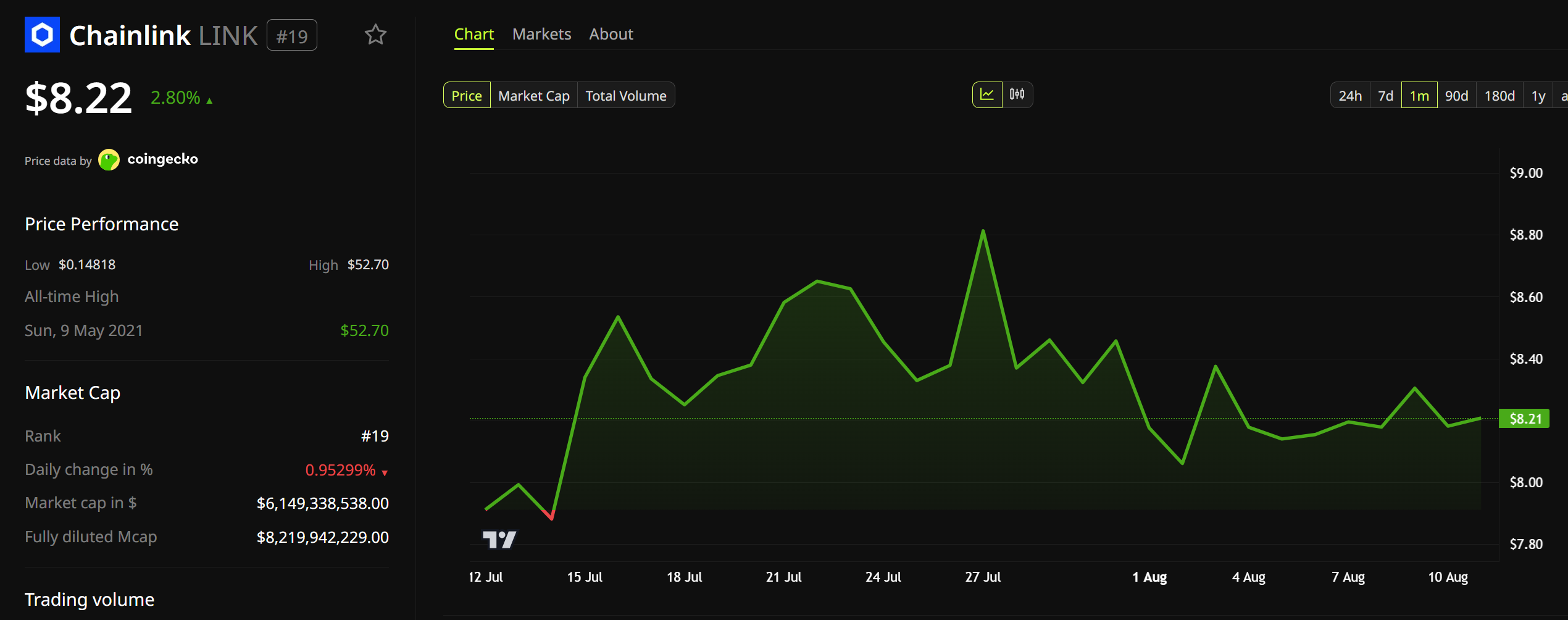Click the Market Cap section heading
Viewport: 1568px width, 620px height.
tap(73, 393)
